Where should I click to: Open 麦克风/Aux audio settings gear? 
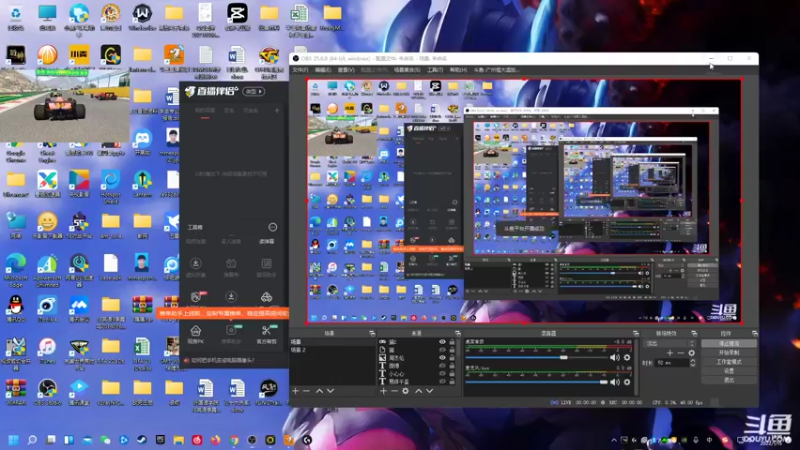pos(627,382)
